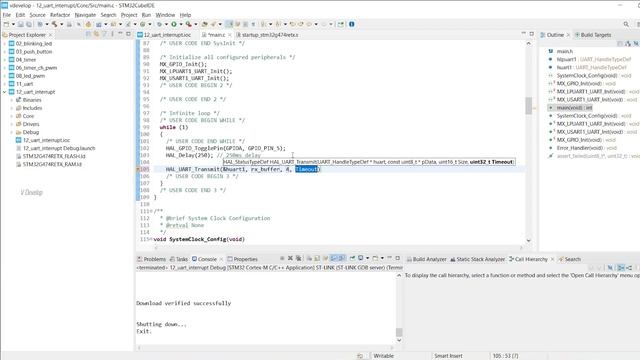
Task: Switch to 12_uart_interrupt.ioc editor tab
Action: [164, 35]
